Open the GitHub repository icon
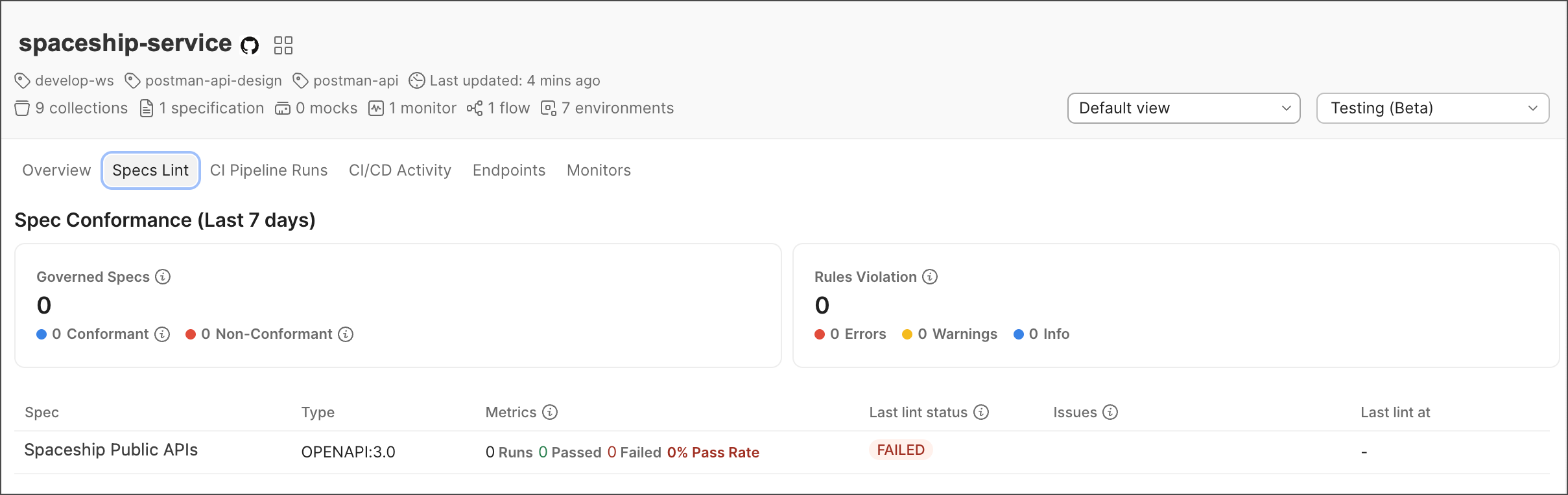 click(x=250, y=45)
